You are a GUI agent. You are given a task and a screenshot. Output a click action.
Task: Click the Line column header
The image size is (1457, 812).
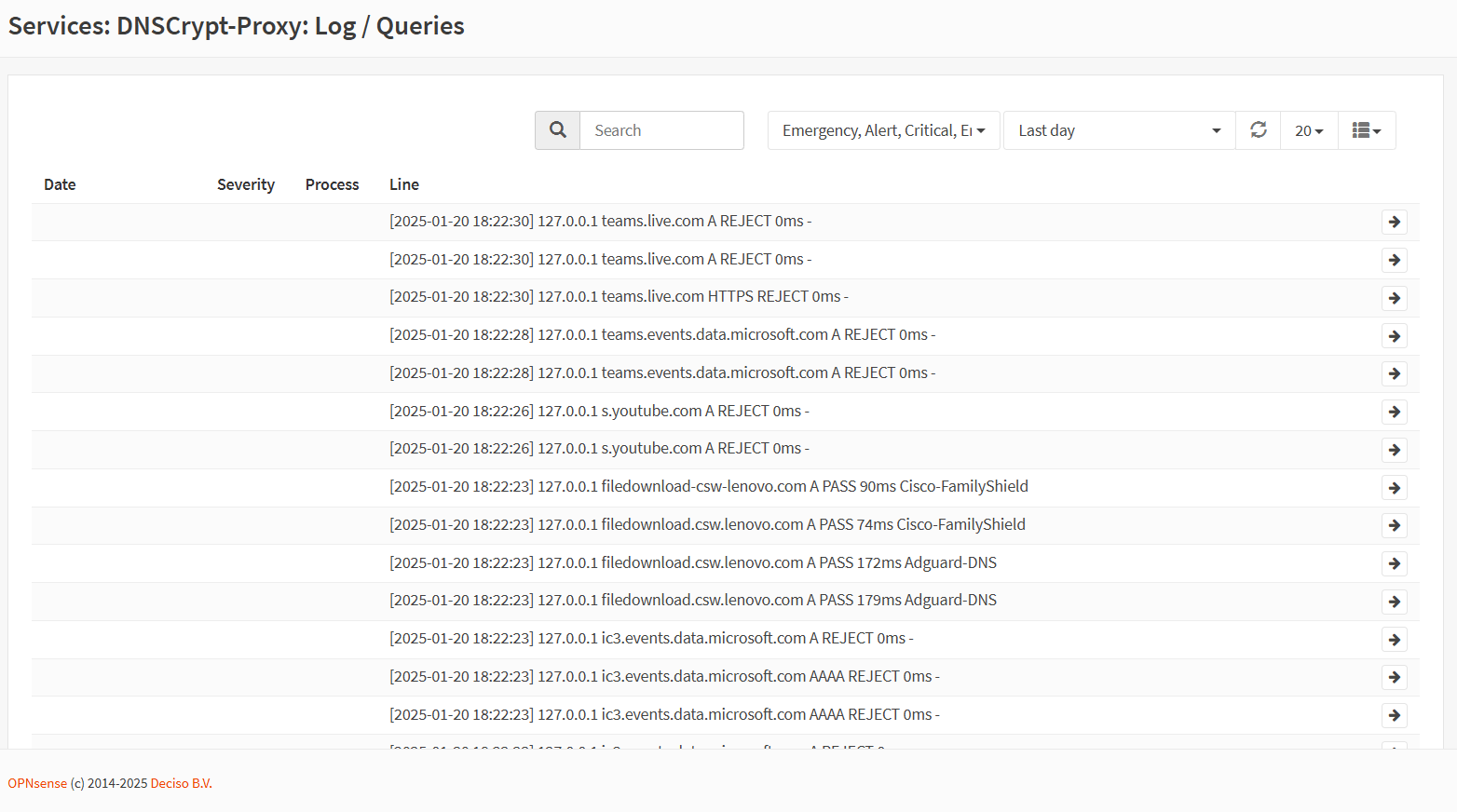pyautogui.click(x=404, y=184)
